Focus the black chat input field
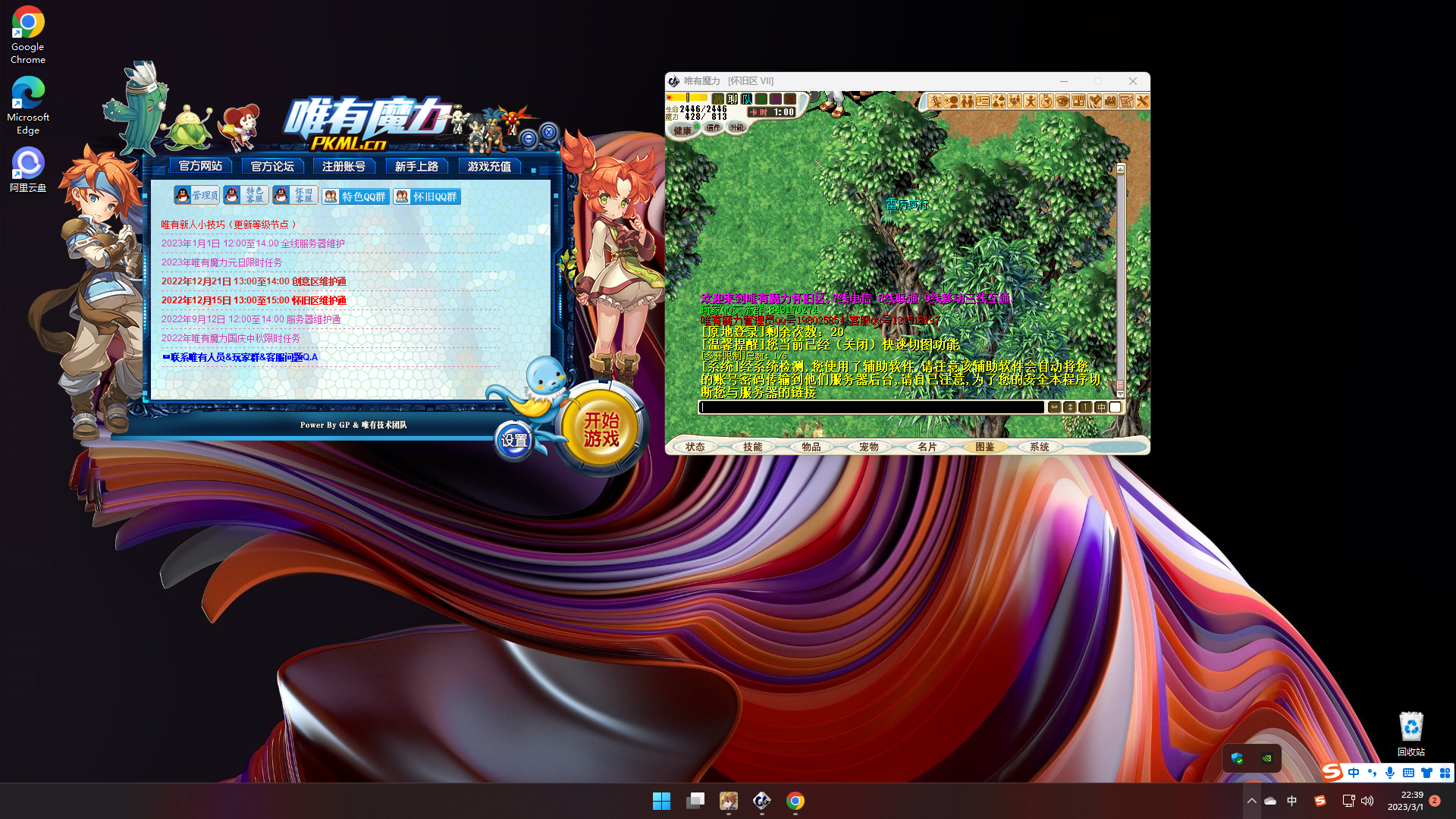Image resolution: width=1456 pixels, height=819 pixels. (871, 407)
